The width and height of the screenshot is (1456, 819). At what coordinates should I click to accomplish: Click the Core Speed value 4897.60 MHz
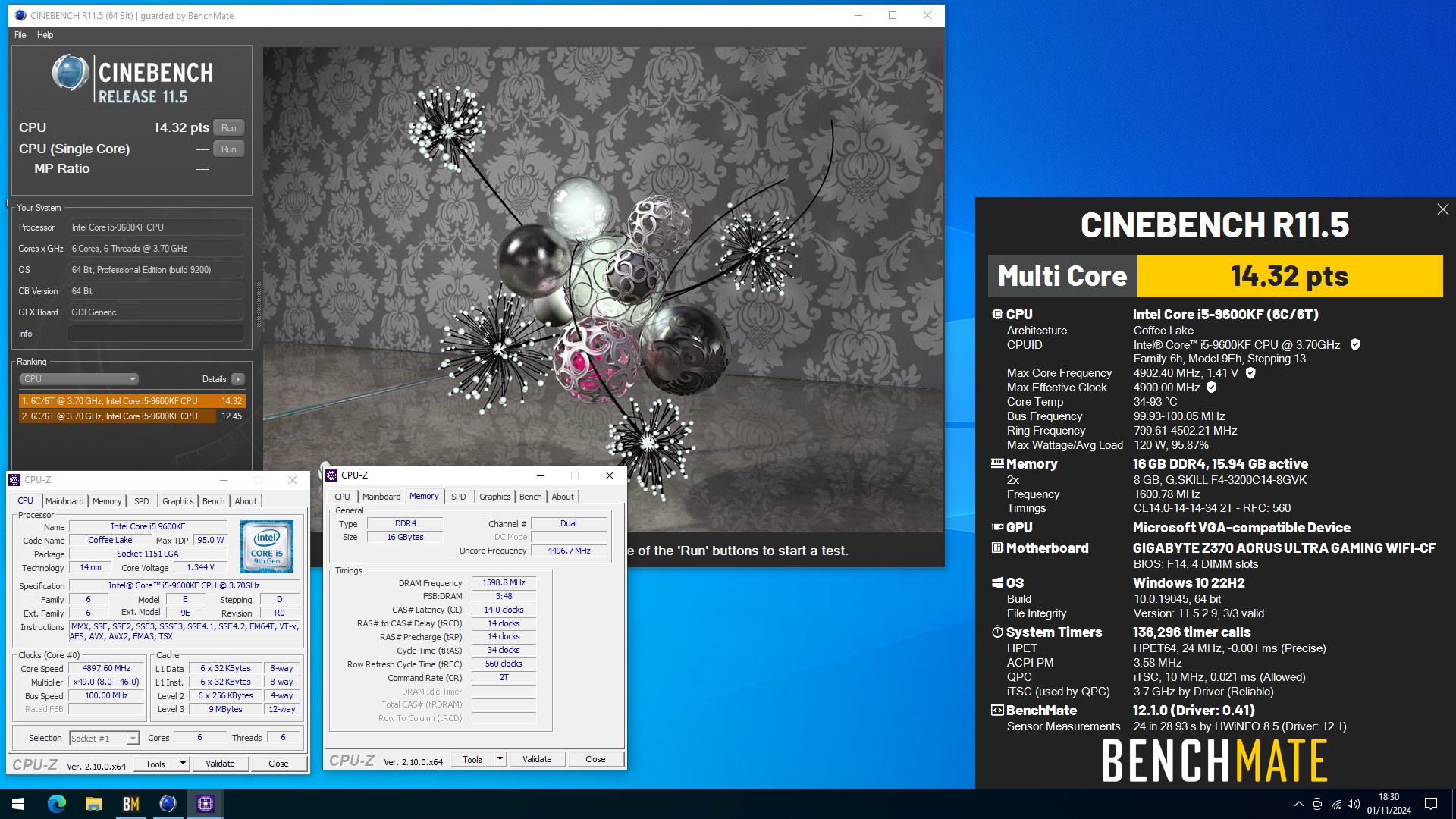pyautogui.click(x=106, y=668)
